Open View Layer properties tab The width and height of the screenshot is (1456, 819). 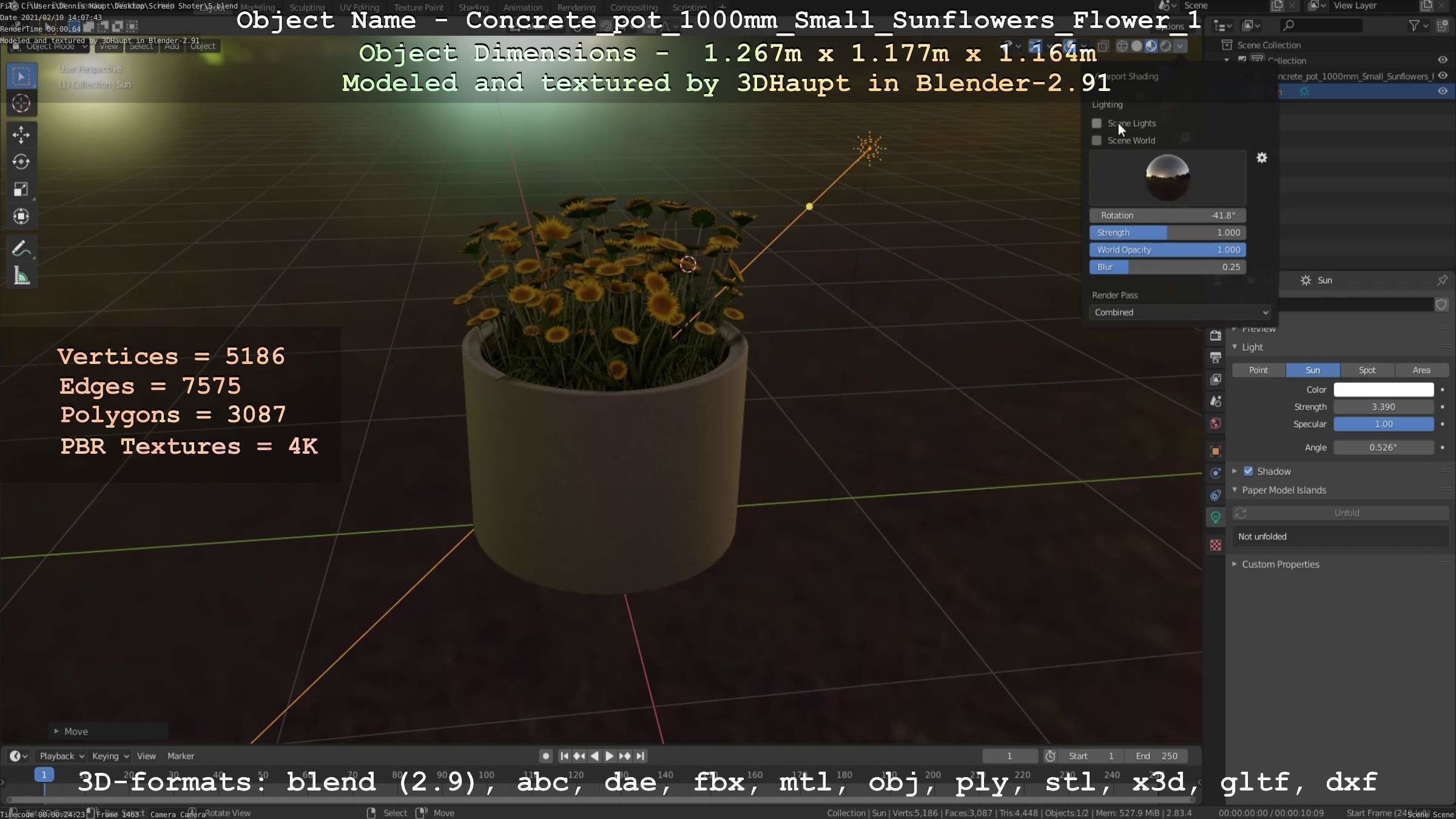click(1215, 379)
